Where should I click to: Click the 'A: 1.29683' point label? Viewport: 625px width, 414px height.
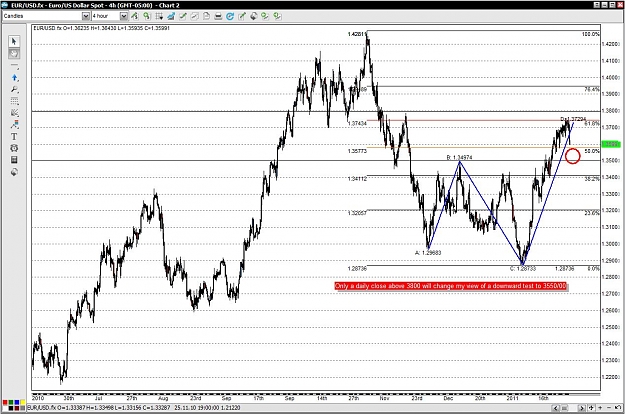coord(428,253)
